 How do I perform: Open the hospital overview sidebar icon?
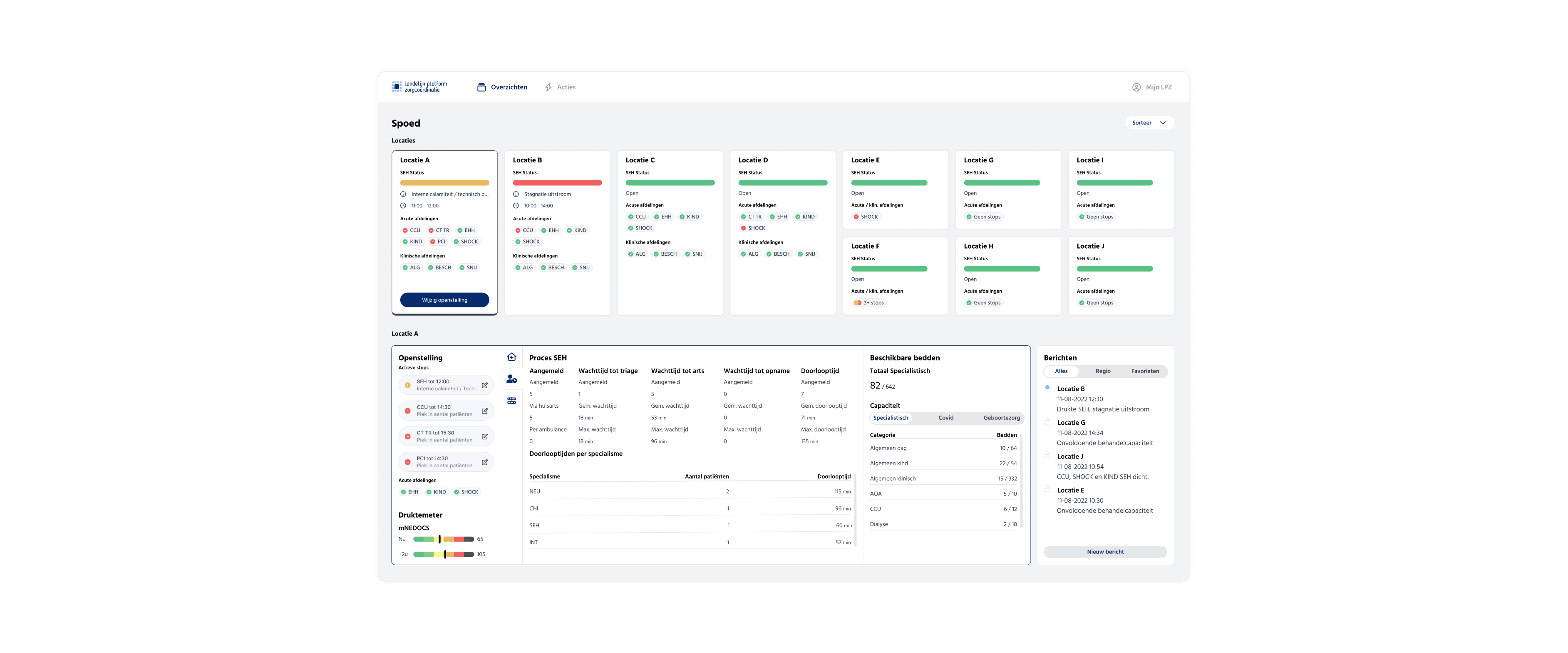[511, 356]
